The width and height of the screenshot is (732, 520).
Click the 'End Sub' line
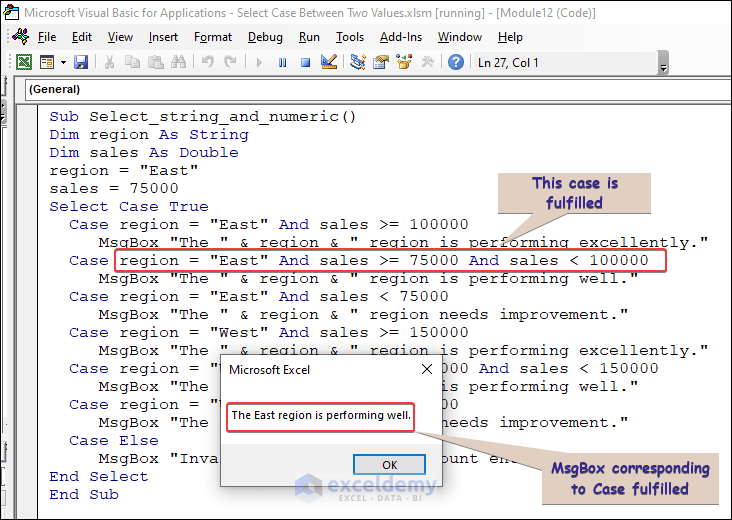pos(84,494)
